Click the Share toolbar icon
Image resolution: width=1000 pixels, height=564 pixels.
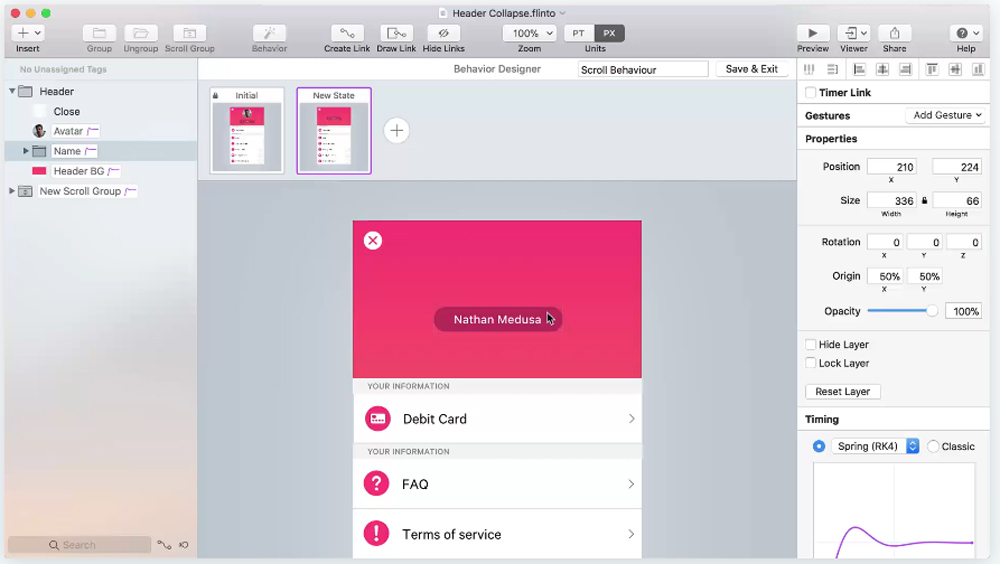894,33
